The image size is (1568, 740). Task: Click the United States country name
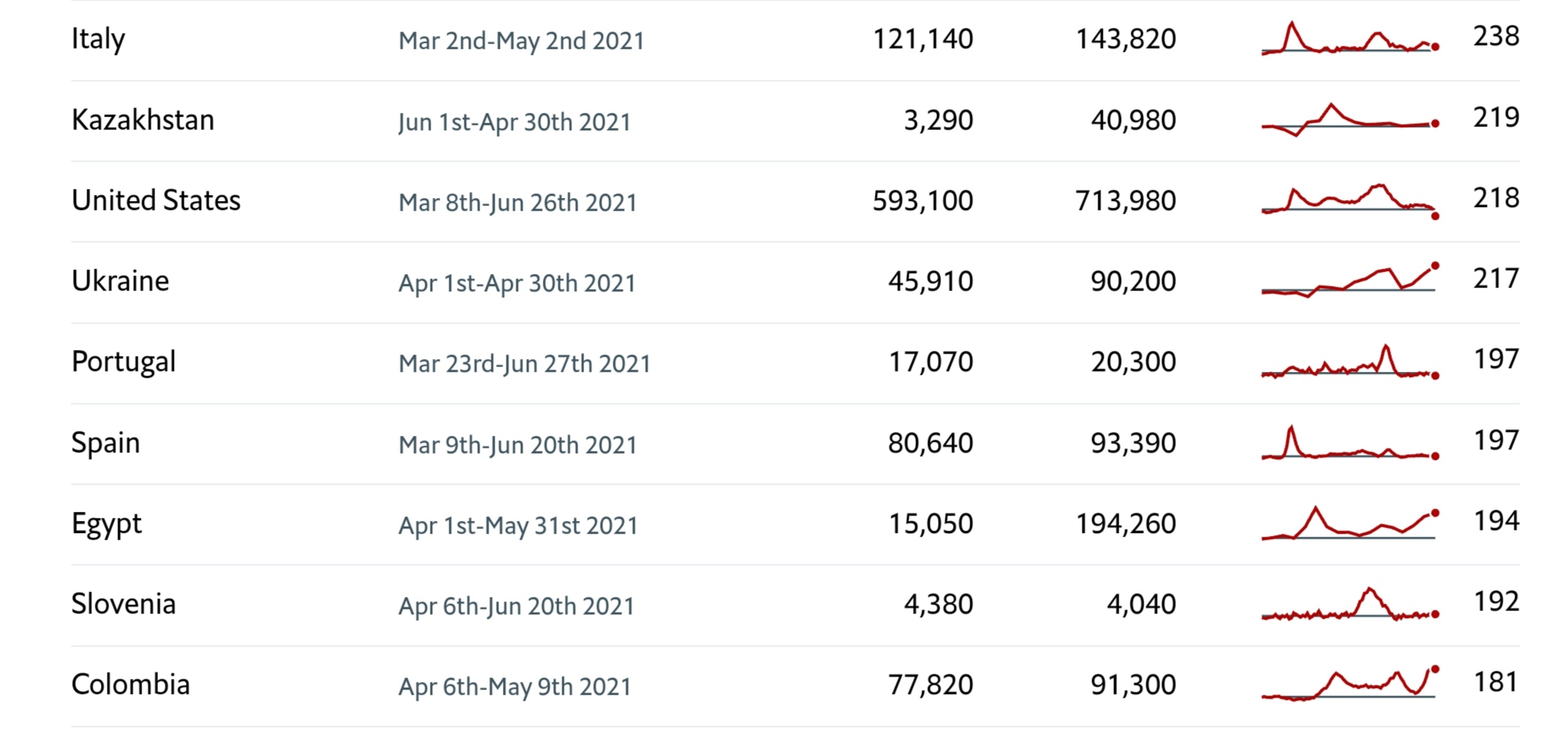click(156, 200)
